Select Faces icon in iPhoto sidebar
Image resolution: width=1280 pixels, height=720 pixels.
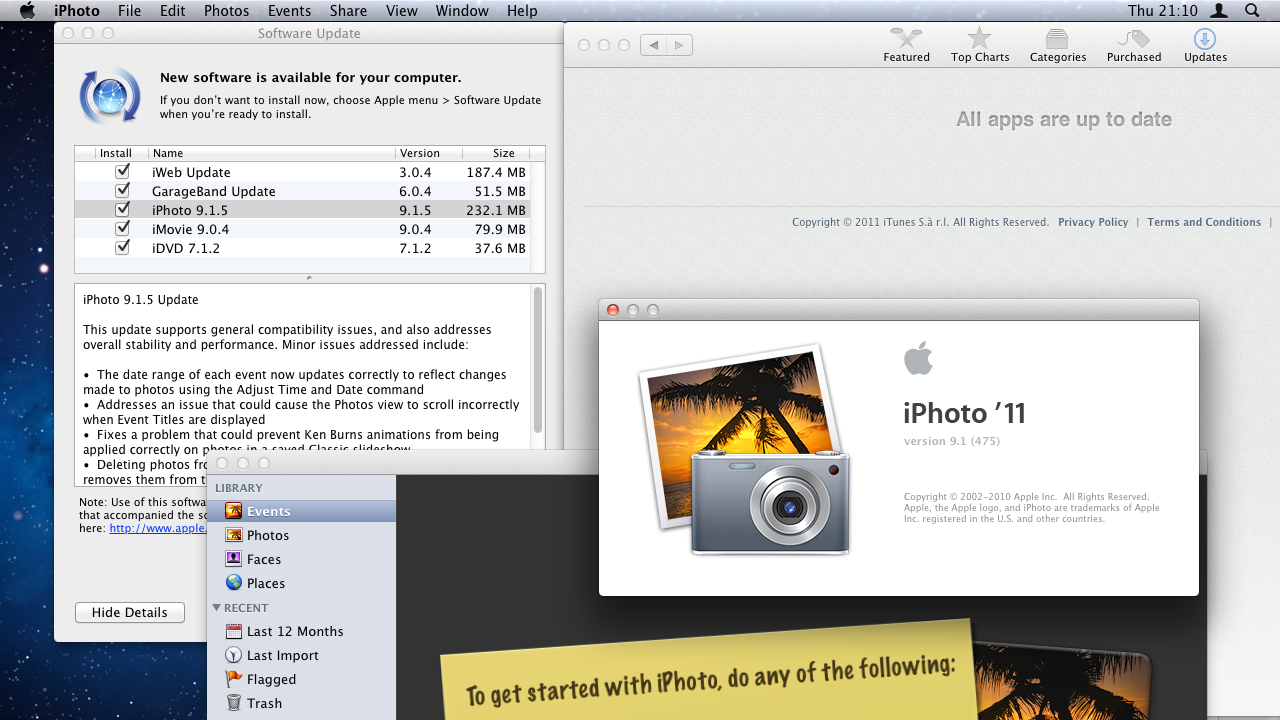[x=233, y=559]
